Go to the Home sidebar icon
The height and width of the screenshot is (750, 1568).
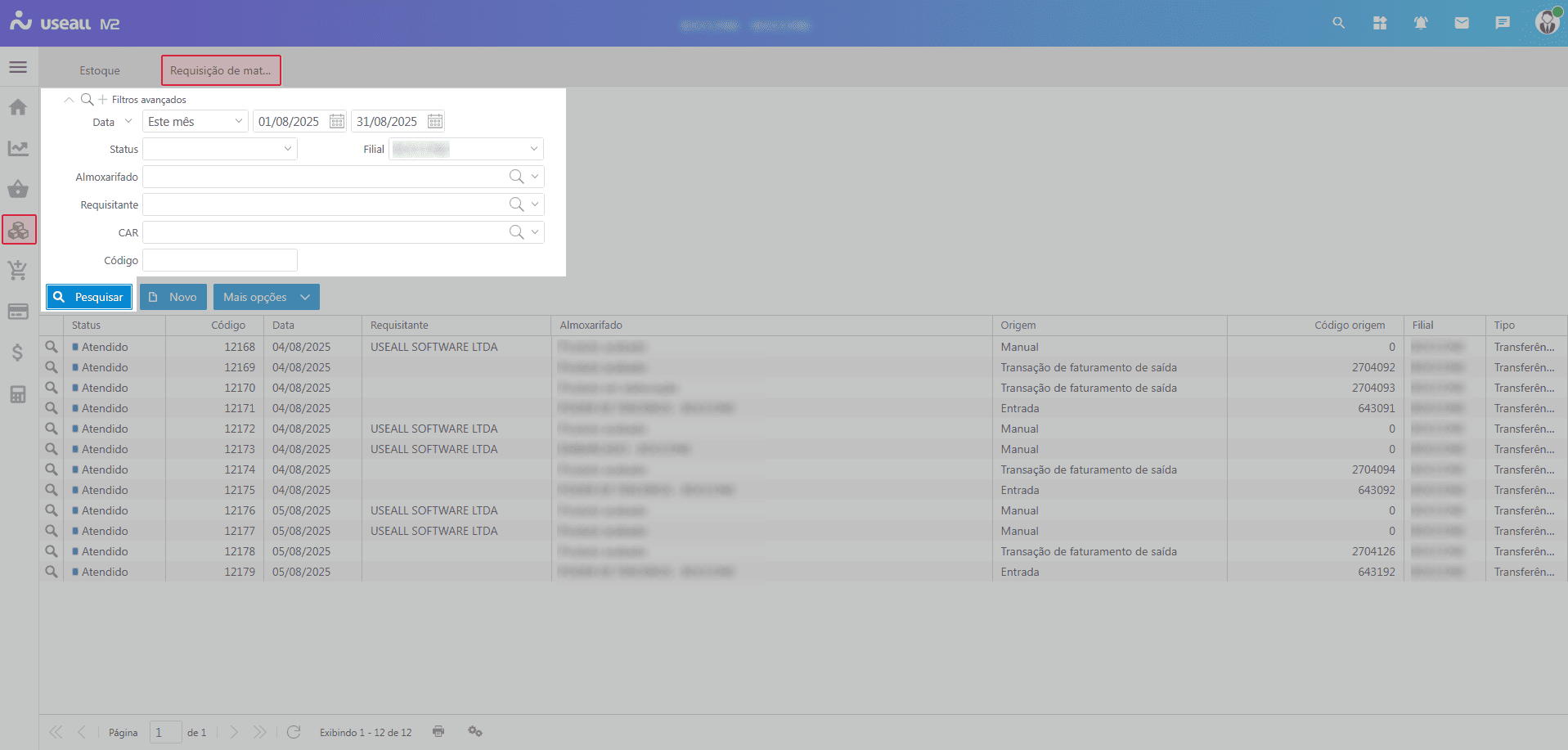pos(18,107)
